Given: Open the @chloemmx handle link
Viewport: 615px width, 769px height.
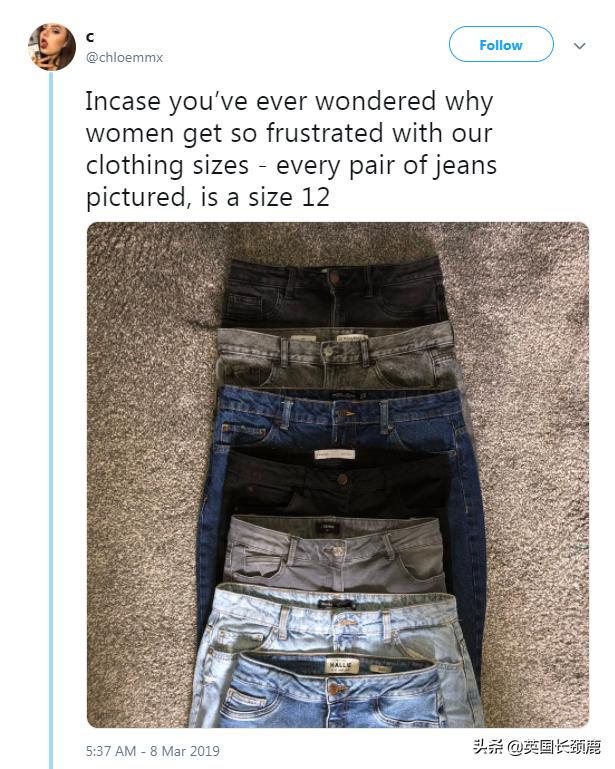Looking at the screenshot, I should (124, 57).
